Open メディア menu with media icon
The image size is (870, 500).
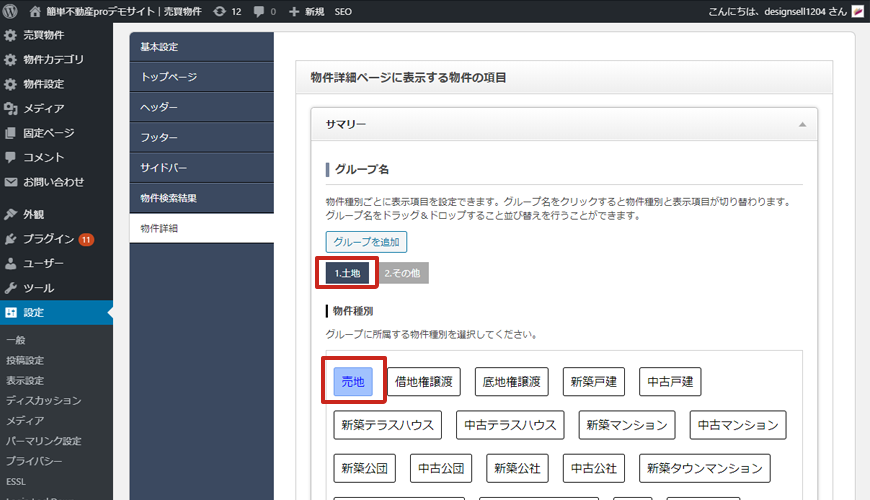11,108
